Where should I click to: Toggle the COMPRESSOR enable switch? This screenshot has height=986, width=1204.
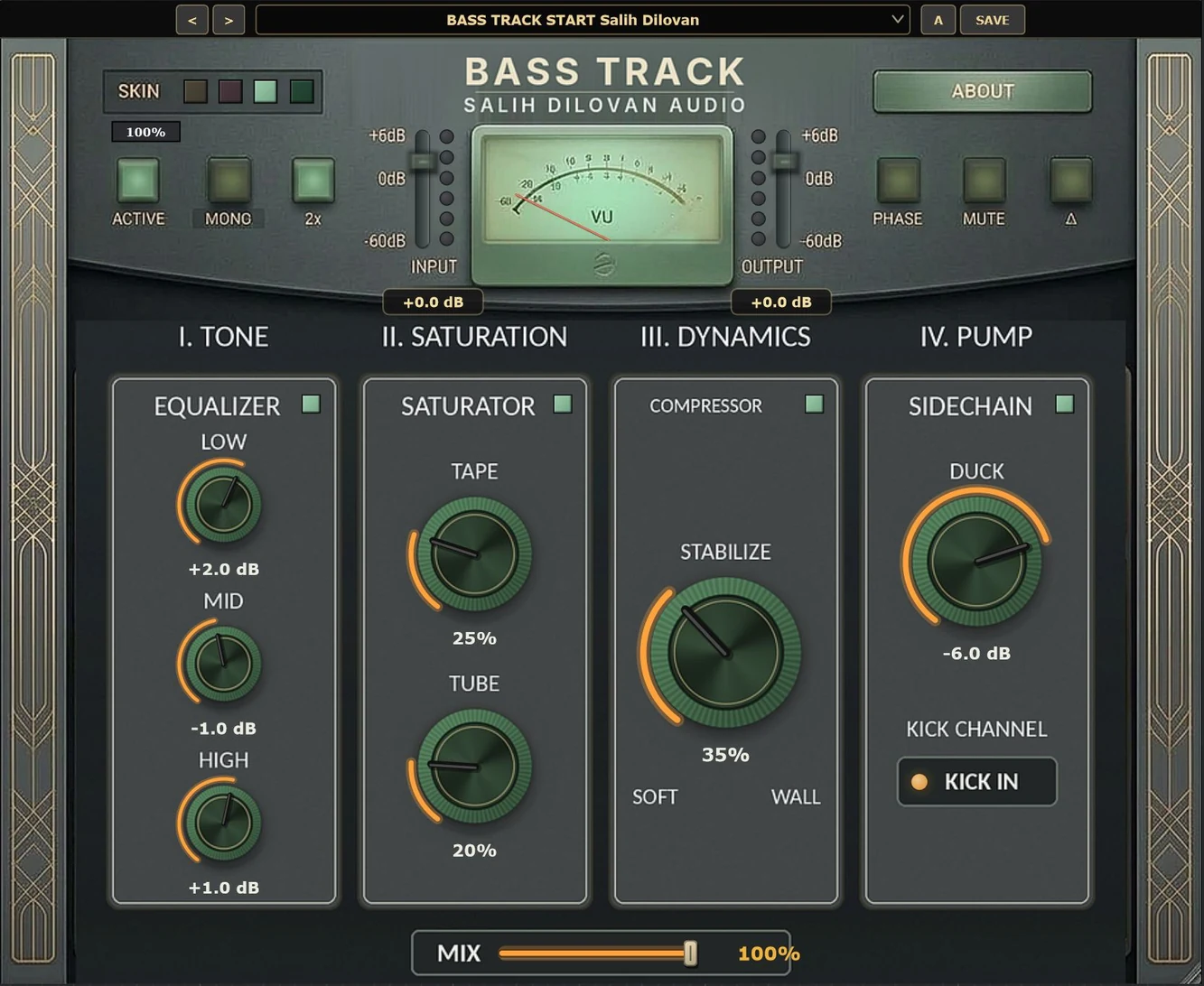(814, 404)
